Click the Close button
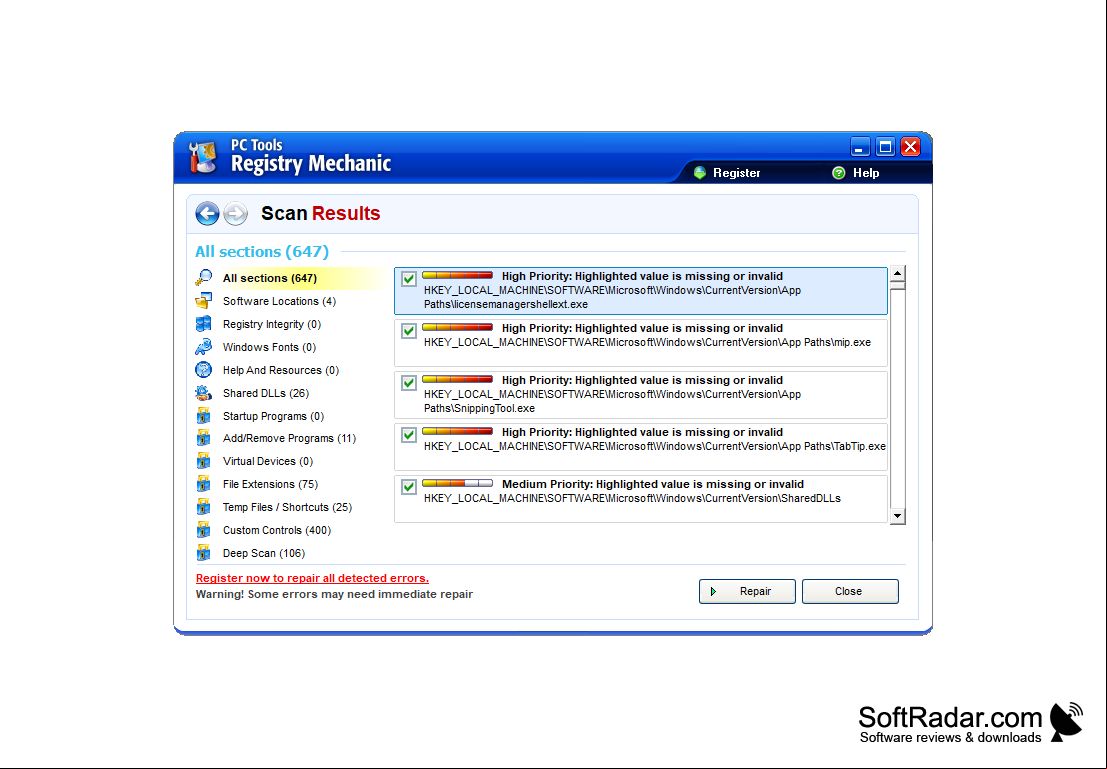Screen dimensions: 1107x769 pos(850,591)
